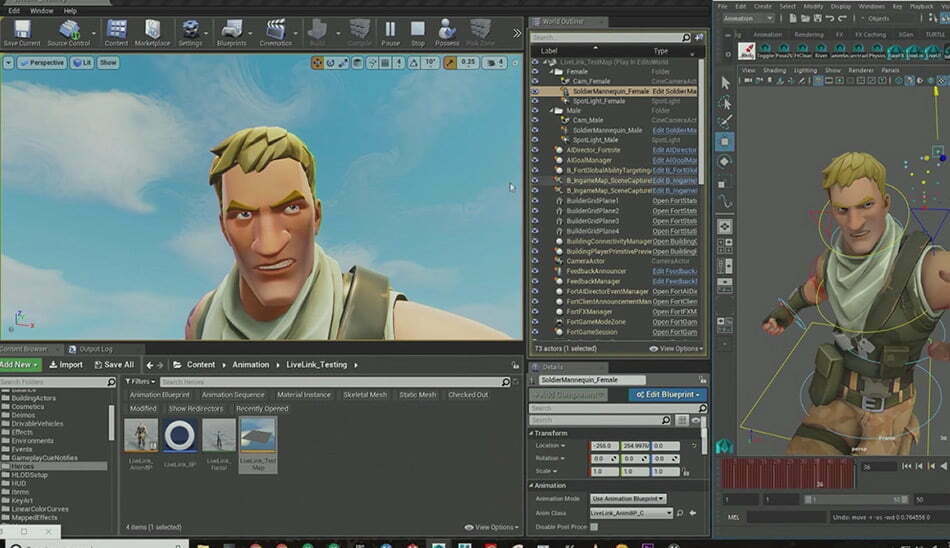This screenshot has height=548, width=950.
Task: Choose the Maya paint selection tool
Action: pyautogui.click(x=725, y=122)
